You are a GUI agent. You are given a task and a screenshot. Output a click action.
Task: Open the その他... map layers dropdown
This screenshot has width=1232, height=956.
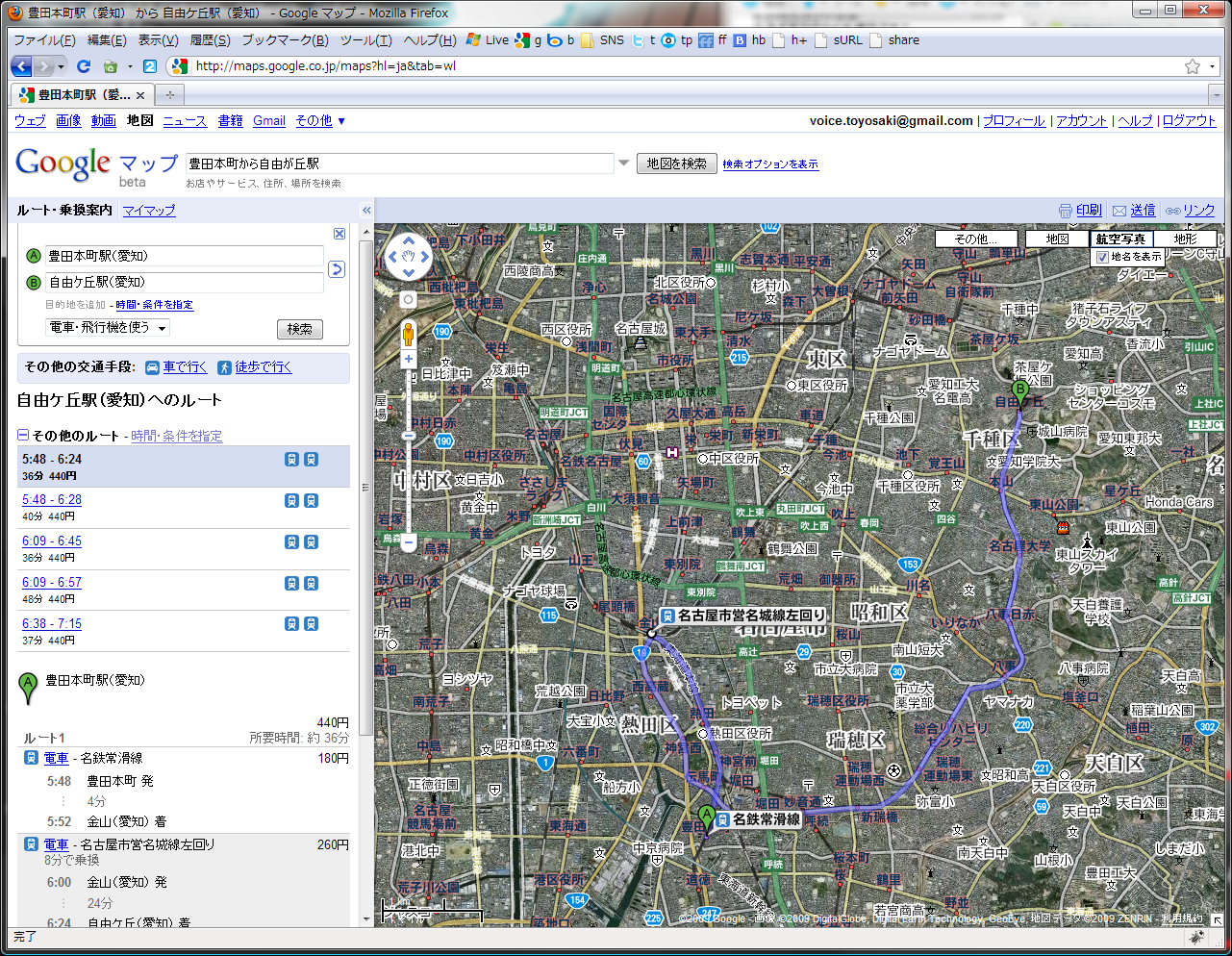(978, 239)
